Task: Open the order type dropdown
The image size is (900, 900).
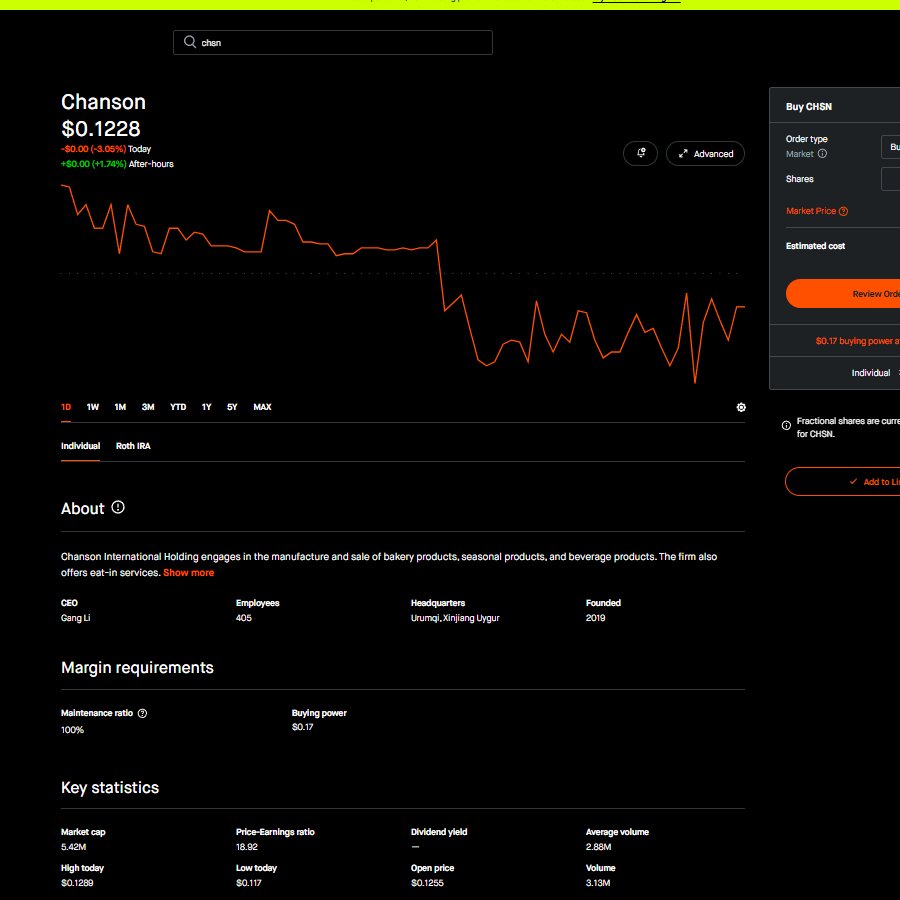Action: [890, 147]
